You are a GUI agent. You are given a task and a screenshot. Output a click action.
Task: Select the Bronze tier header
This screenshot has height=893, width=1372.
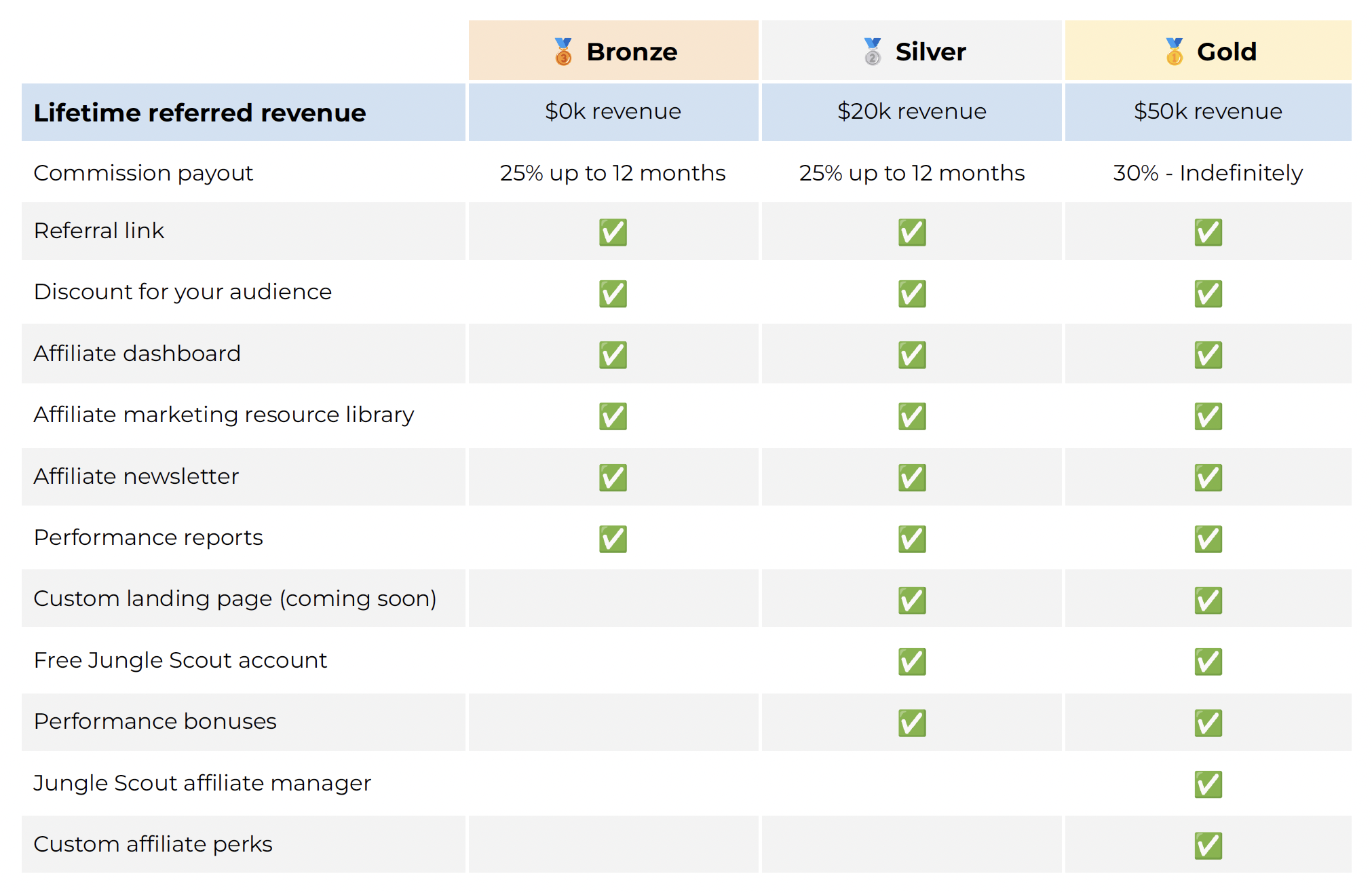coord(613,50)
